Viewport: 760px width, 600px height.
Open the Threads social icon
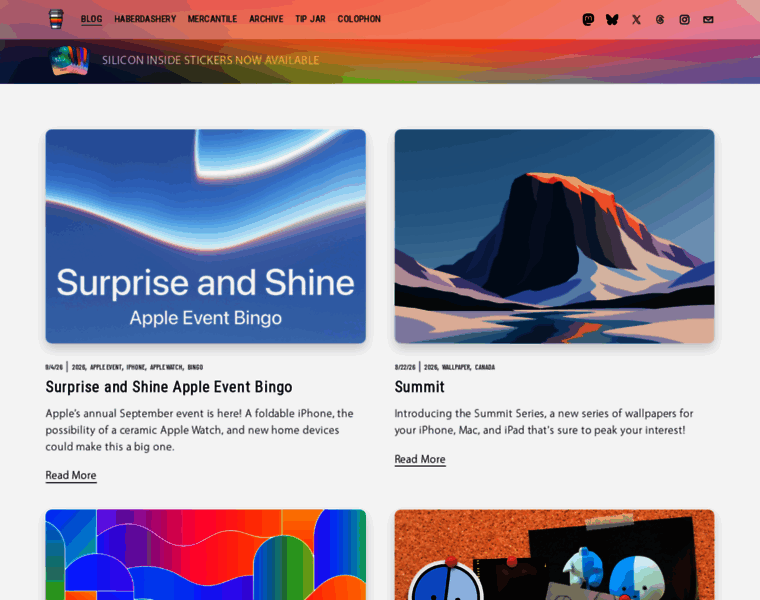coord(660,19)
